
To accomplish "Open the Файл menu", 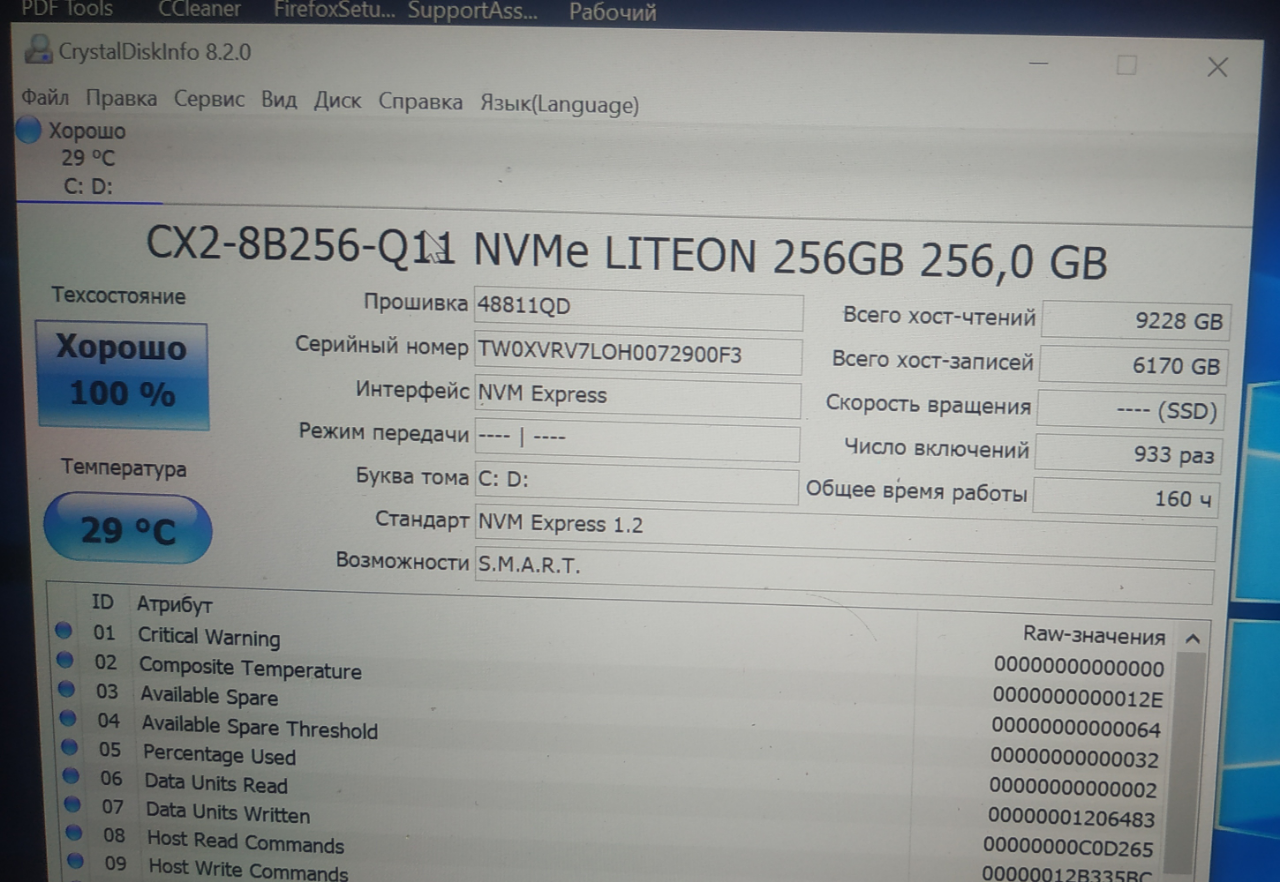I will coord(45,99).
